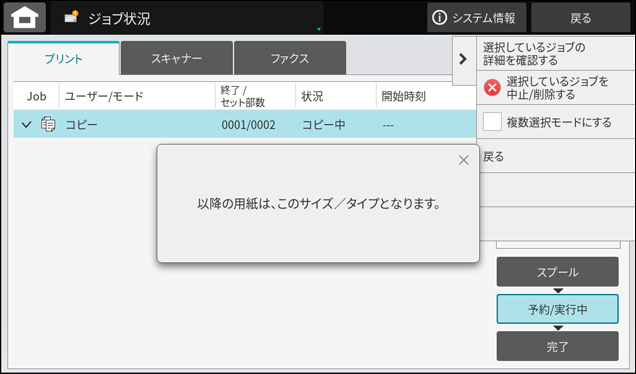
Task: Switch to the スキャナー tab
Action: point(176,58)
